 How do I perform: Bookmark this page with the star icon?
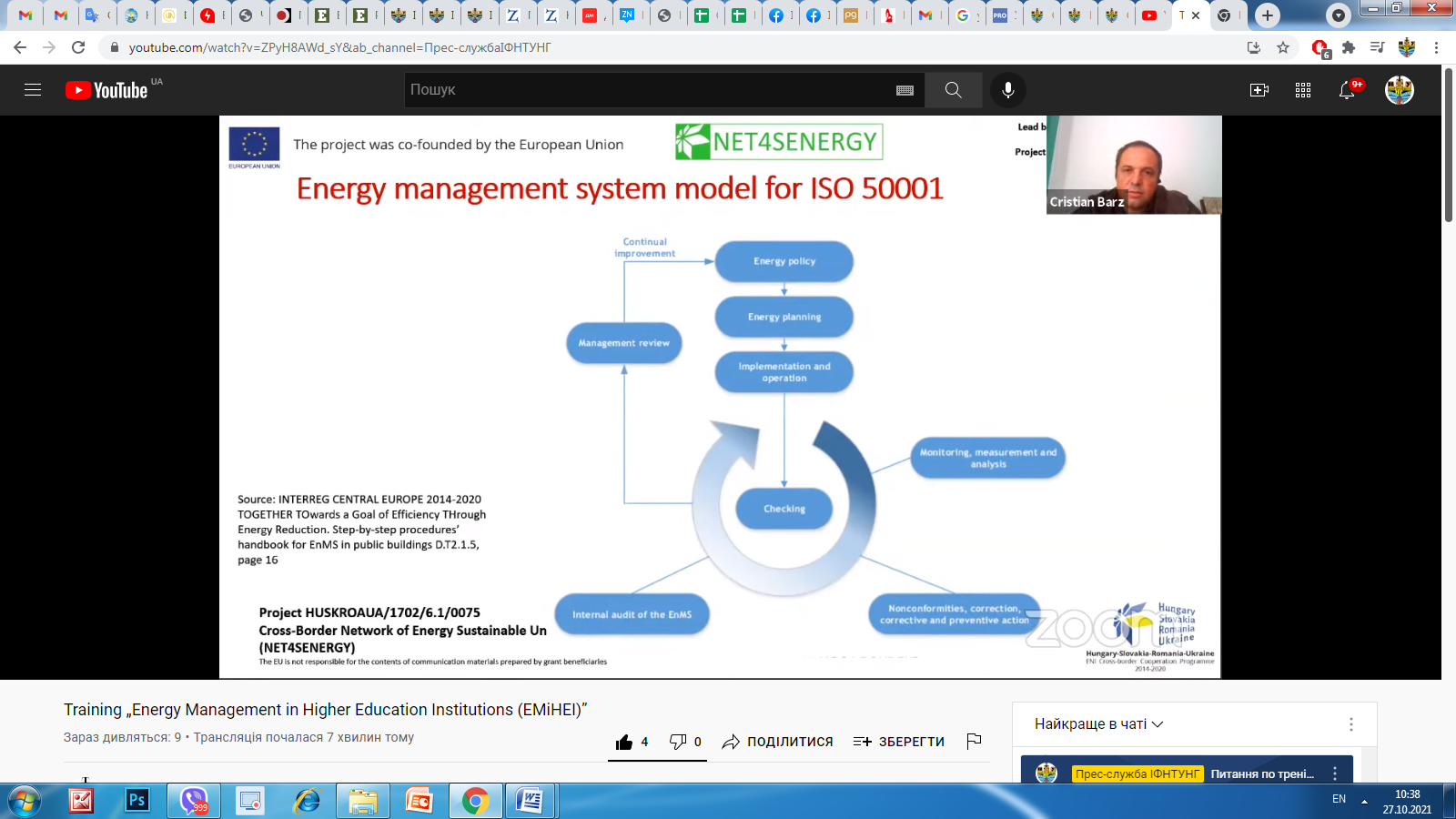point(1283,47)
